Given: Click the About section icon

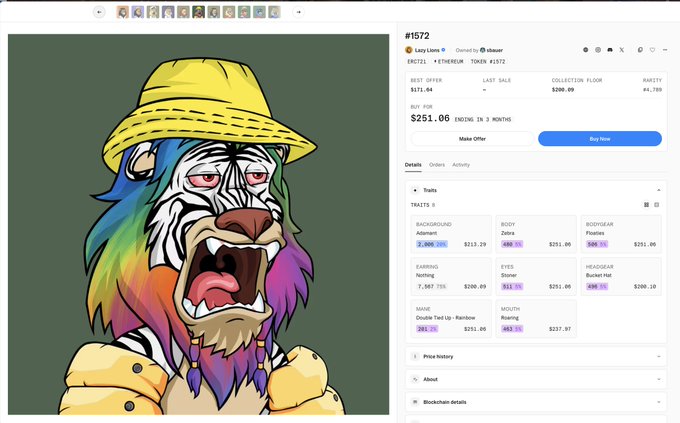Looking at the screenshot, I should [415, 379].
